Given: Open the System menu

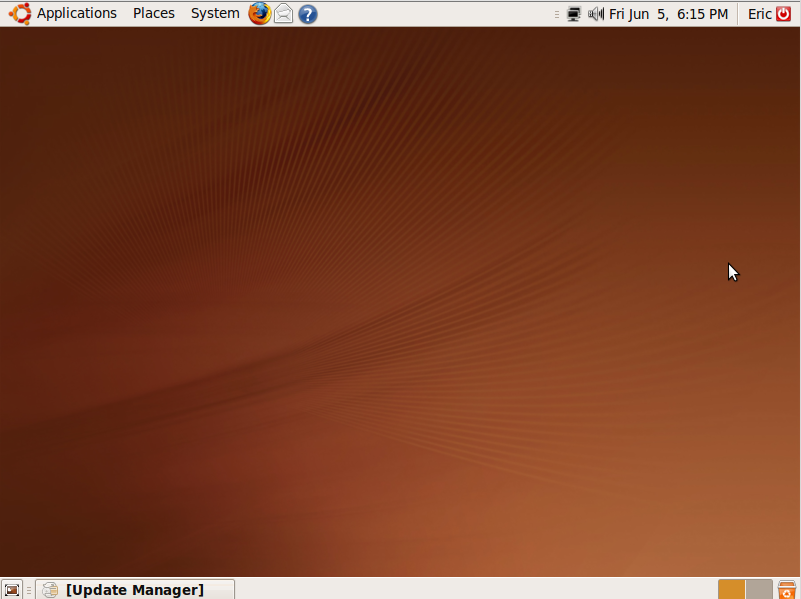Looking at the screenshot, I should tap(215, 14).
